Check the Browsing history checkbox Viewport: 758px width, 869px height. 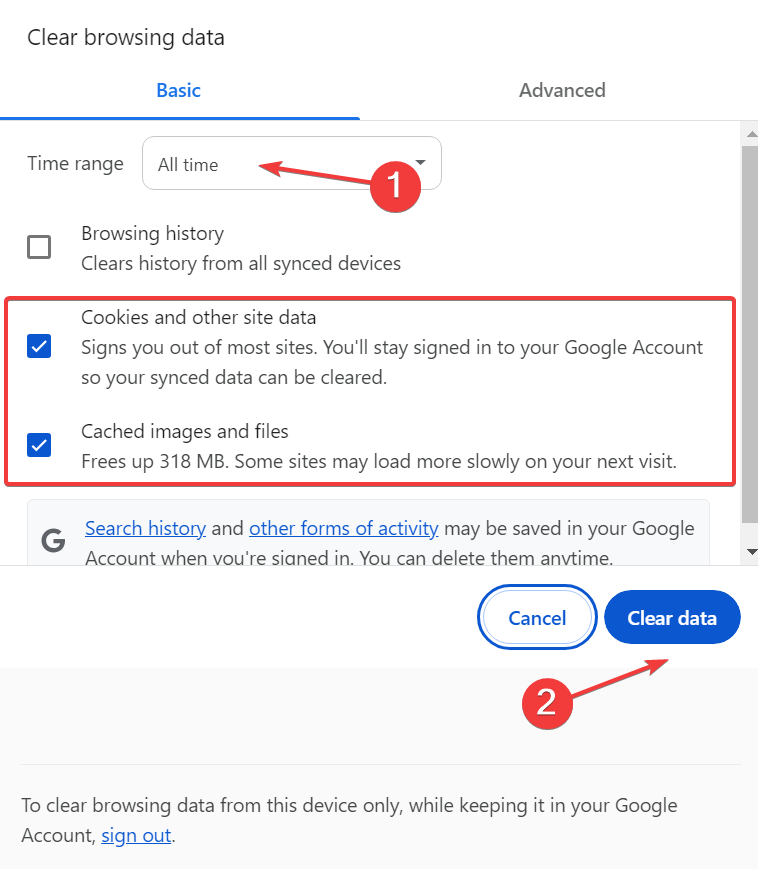[x=39, y=247]
